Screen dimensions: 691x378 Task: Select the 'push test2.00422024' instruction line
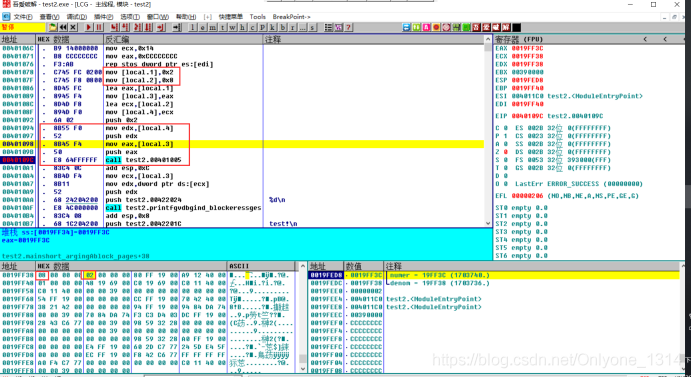[x=241, y=200]
